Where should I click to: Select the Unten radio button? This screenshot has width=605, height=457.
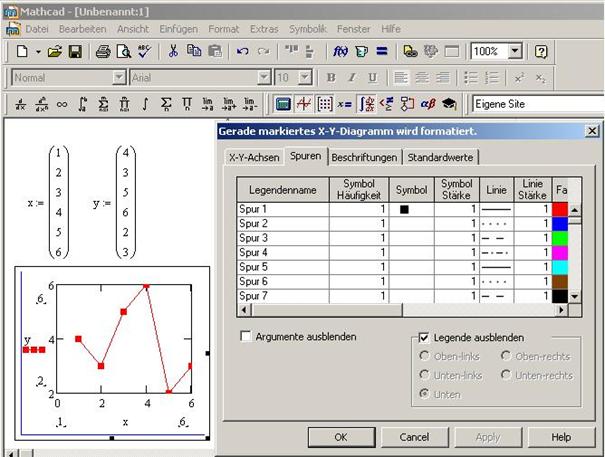(x=424, y=394)
